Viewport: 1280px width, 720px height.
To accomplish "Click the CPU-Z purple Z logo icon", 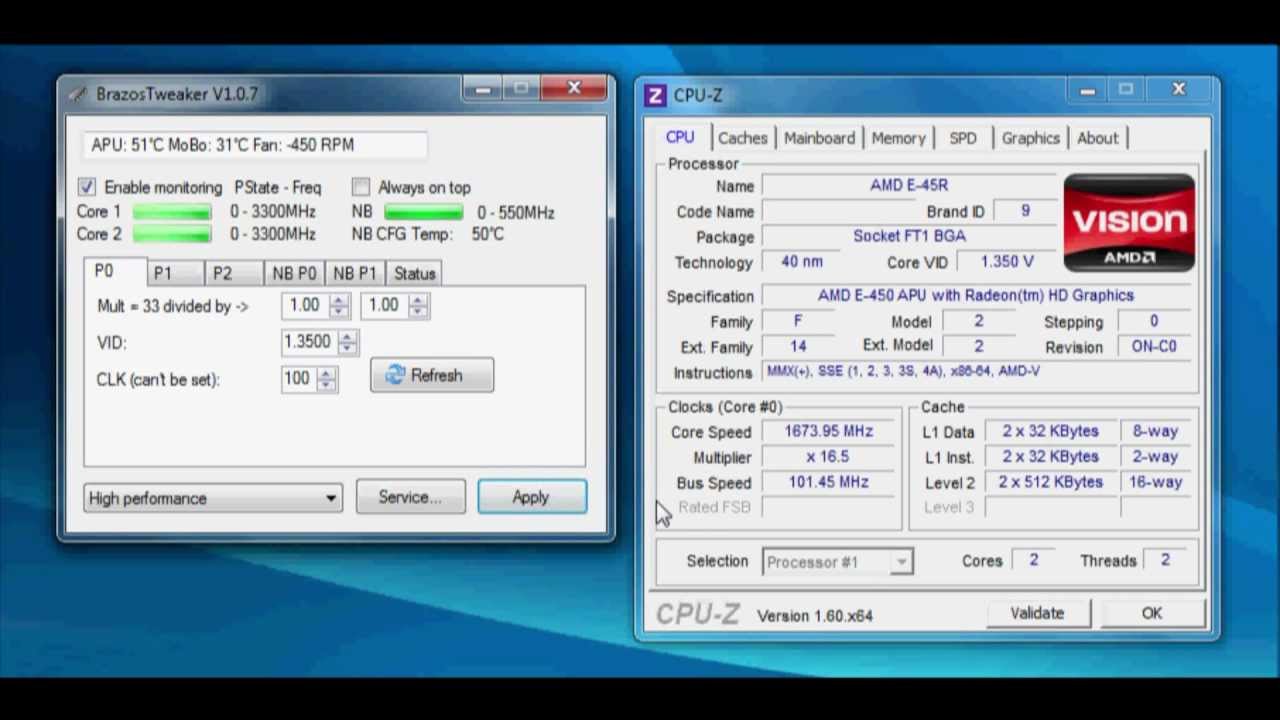I will click(655, 95).
